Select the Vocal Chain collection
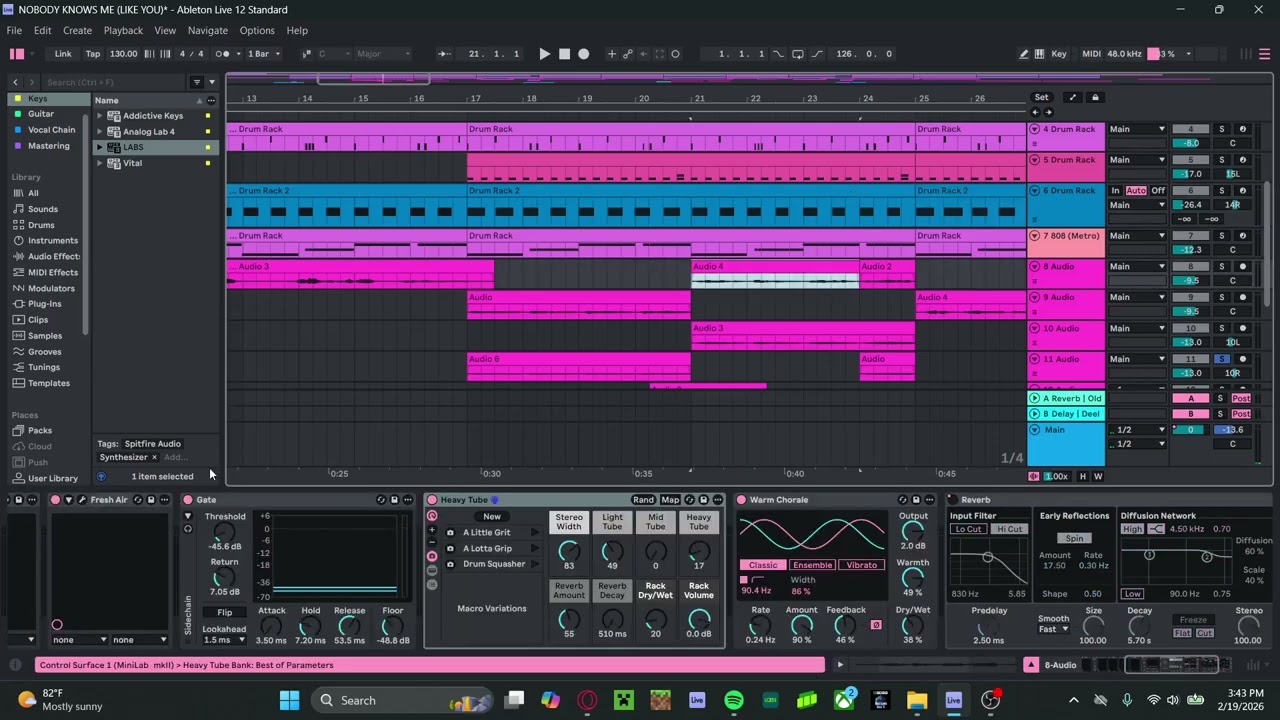The height and width of the screenshot is (720, 1280). tap(52, 130)
